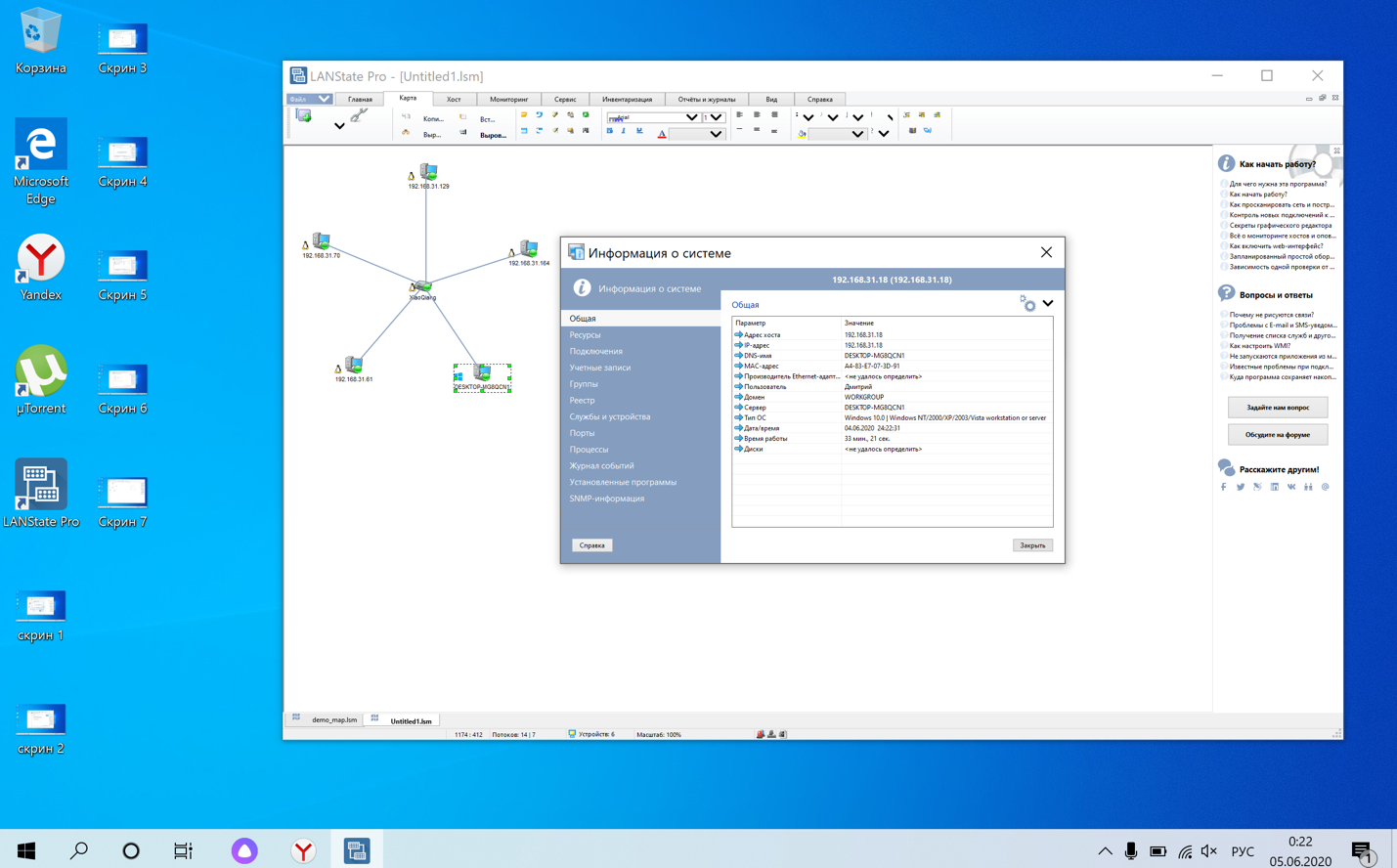The height and width of the screenshot is (868, 1397).
Task: Select Подключения in system info sidebar
Action: (640, 352)
